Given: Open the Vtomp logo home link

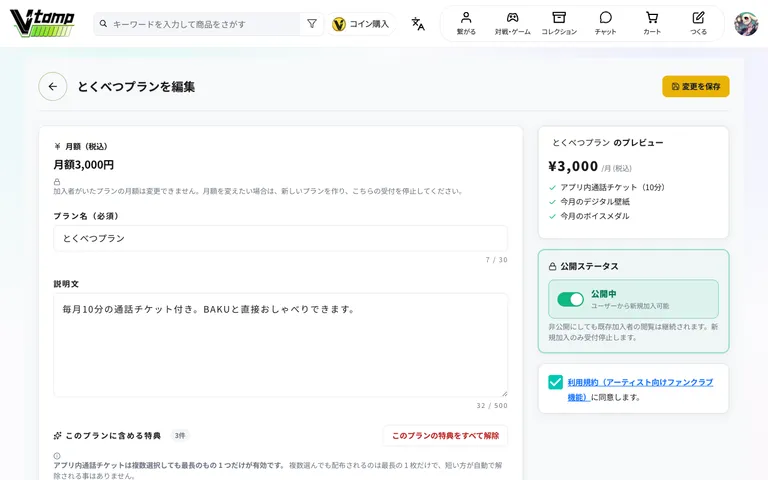Looking at the screenshot, I should 42,24.
